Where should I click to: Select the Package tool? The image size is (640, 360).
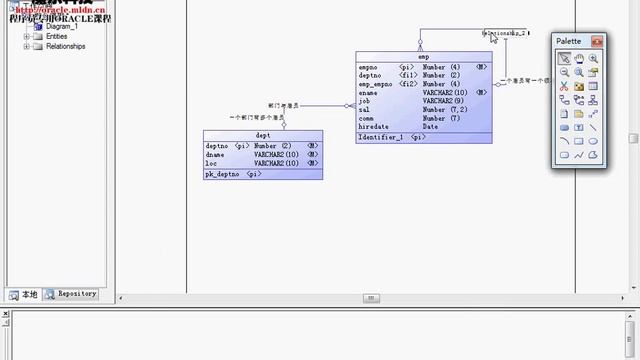pyautogui.click(x=579, y=87)
